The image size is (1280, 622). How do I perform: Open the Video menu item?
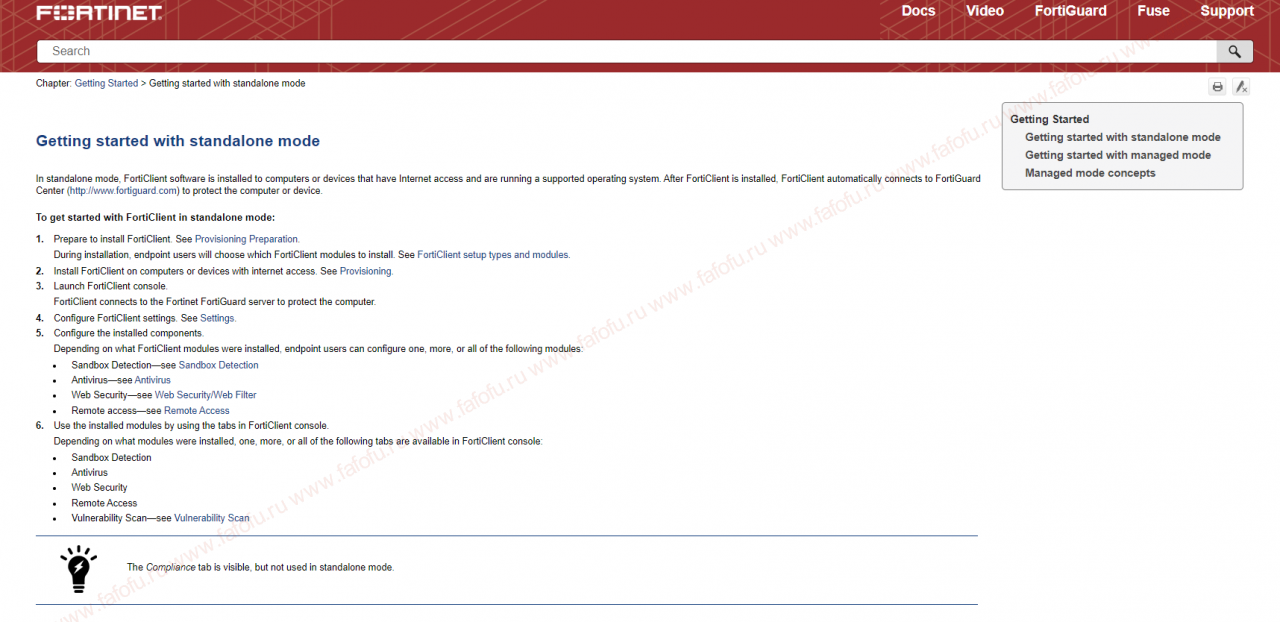click(985, 11)
